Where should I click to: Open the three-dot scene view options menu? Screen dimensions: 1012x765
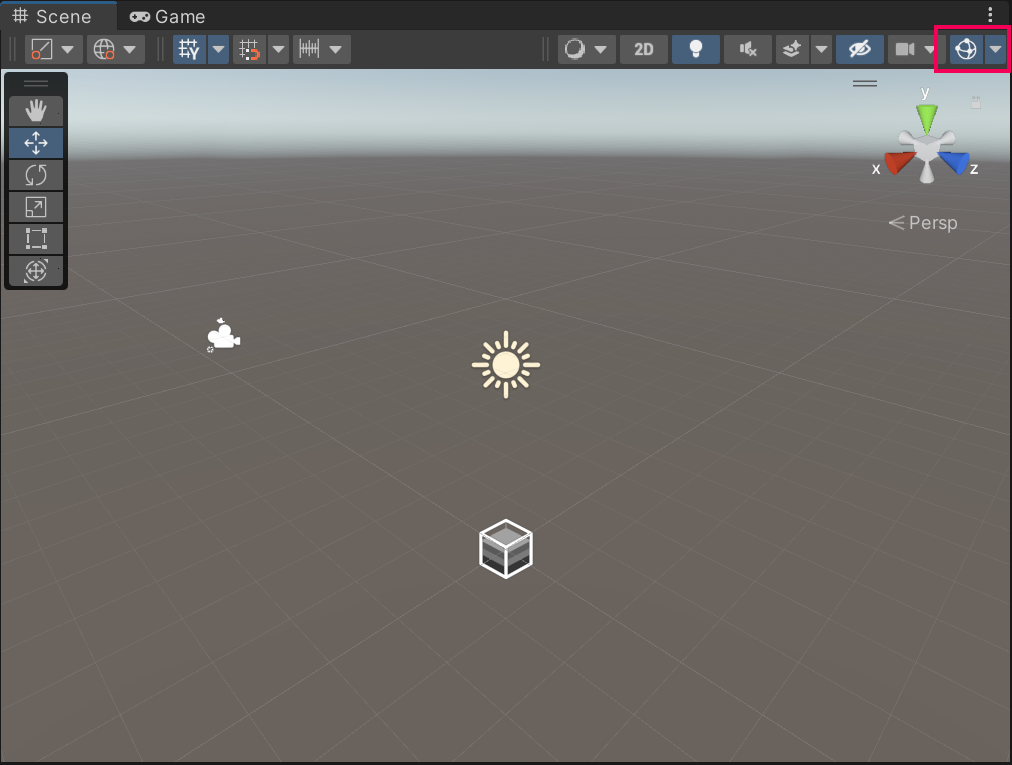click(x=990, y=15)
